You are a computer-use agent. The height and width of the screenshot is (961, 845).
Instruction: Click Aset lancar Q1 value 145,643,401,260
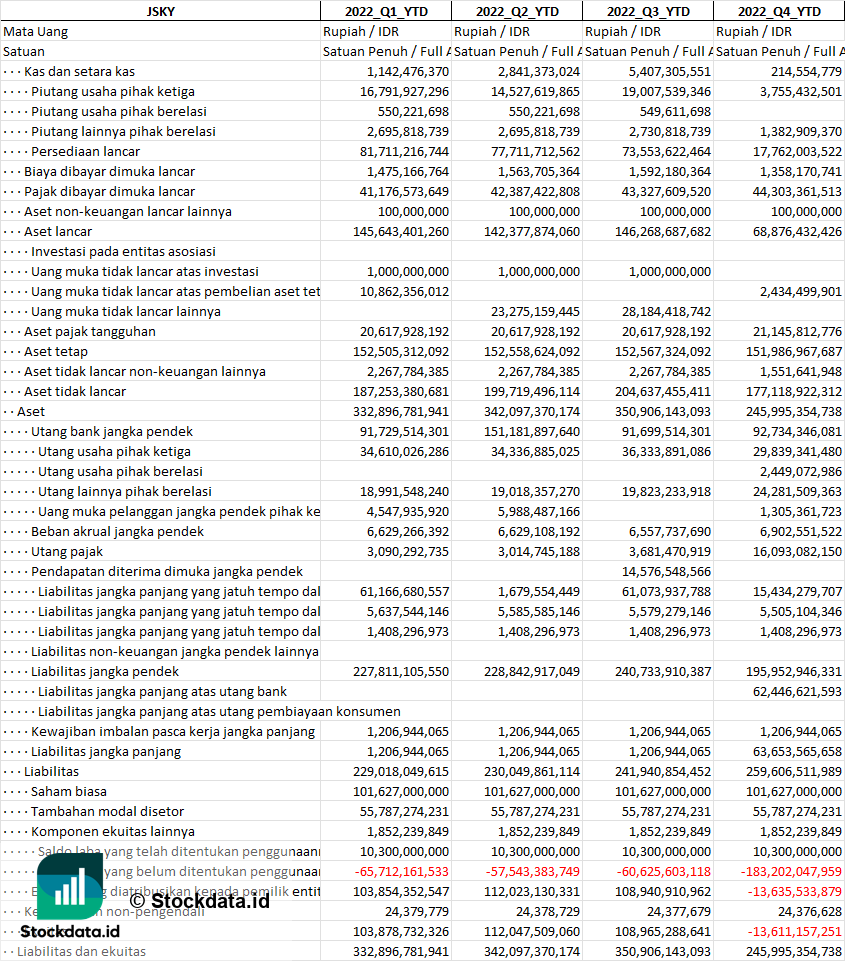pos(401,232)
